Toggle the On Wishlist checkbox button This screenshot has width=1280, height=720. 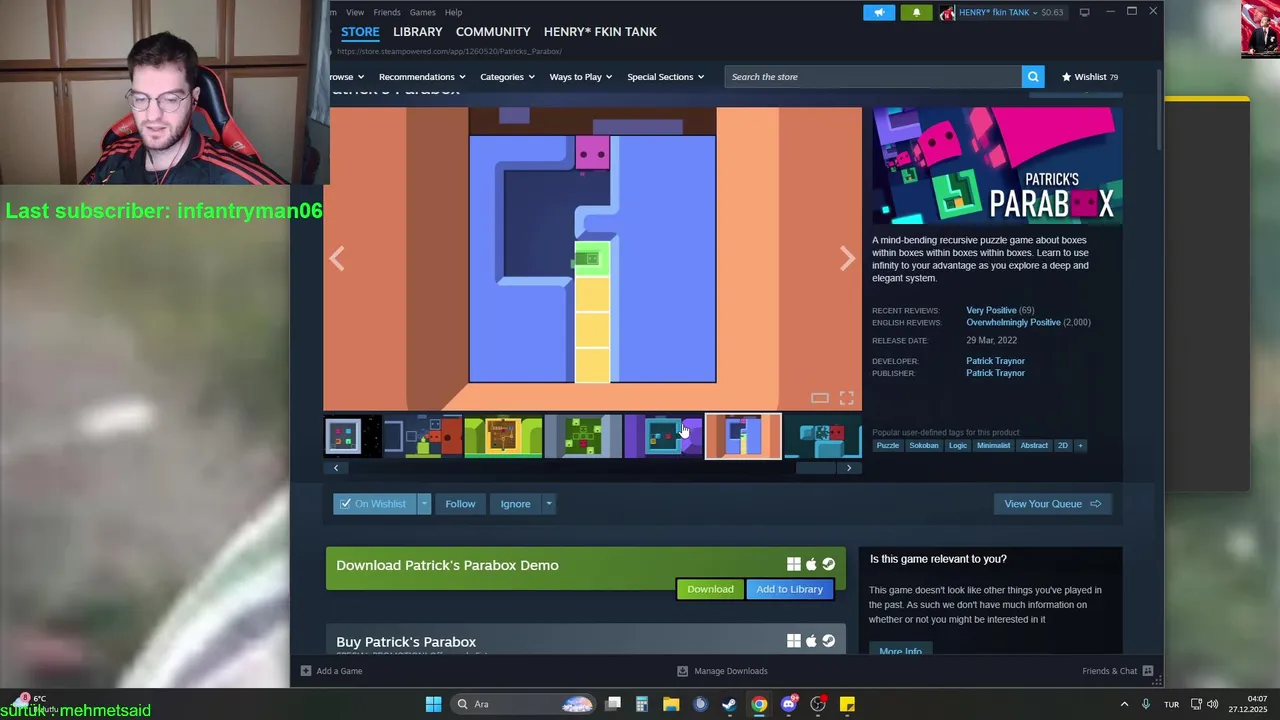tap(374, 504)
